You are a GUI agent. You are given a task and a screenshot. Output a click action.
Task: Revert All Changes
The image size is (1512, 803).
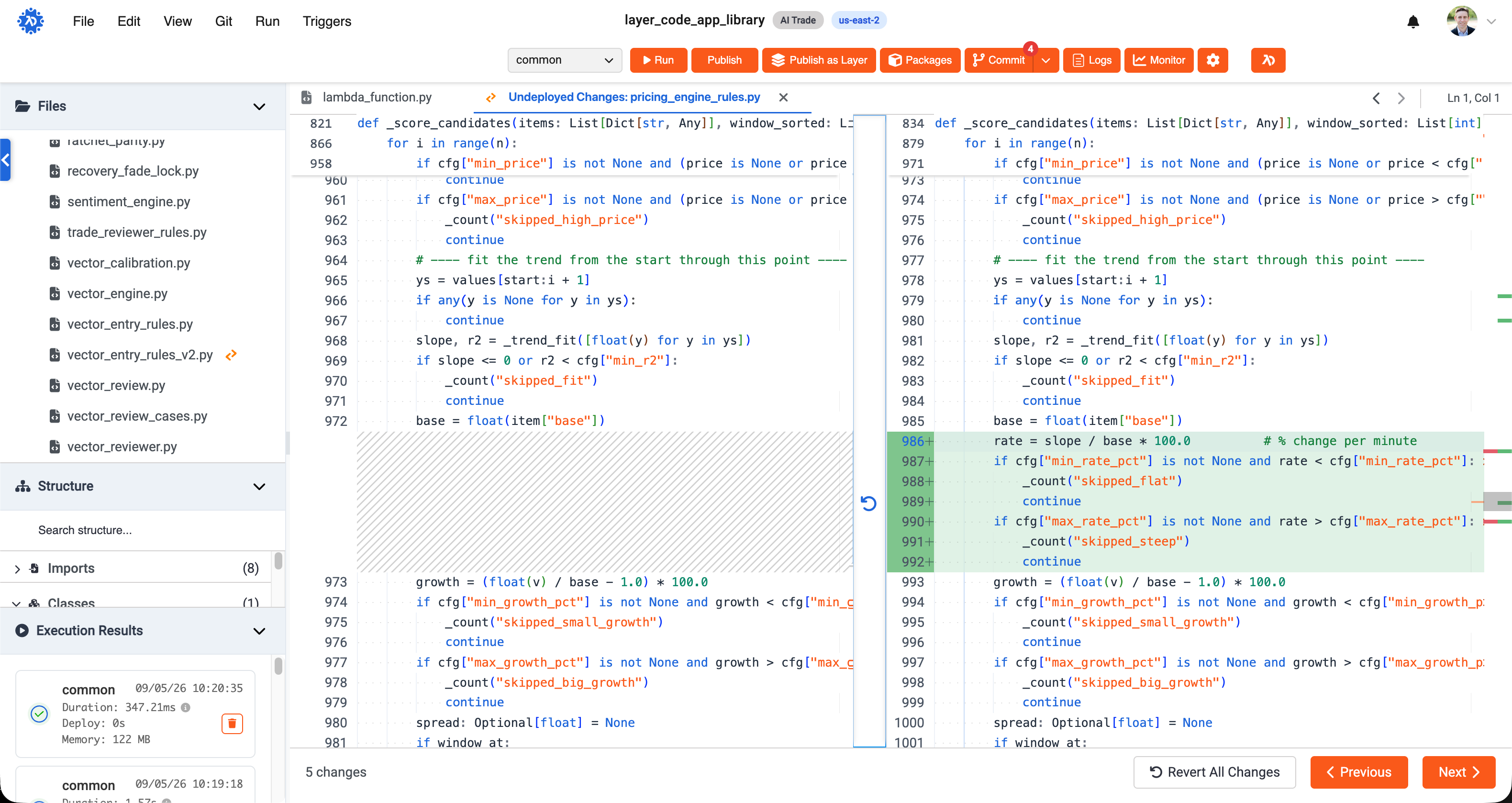point(1214,772)
